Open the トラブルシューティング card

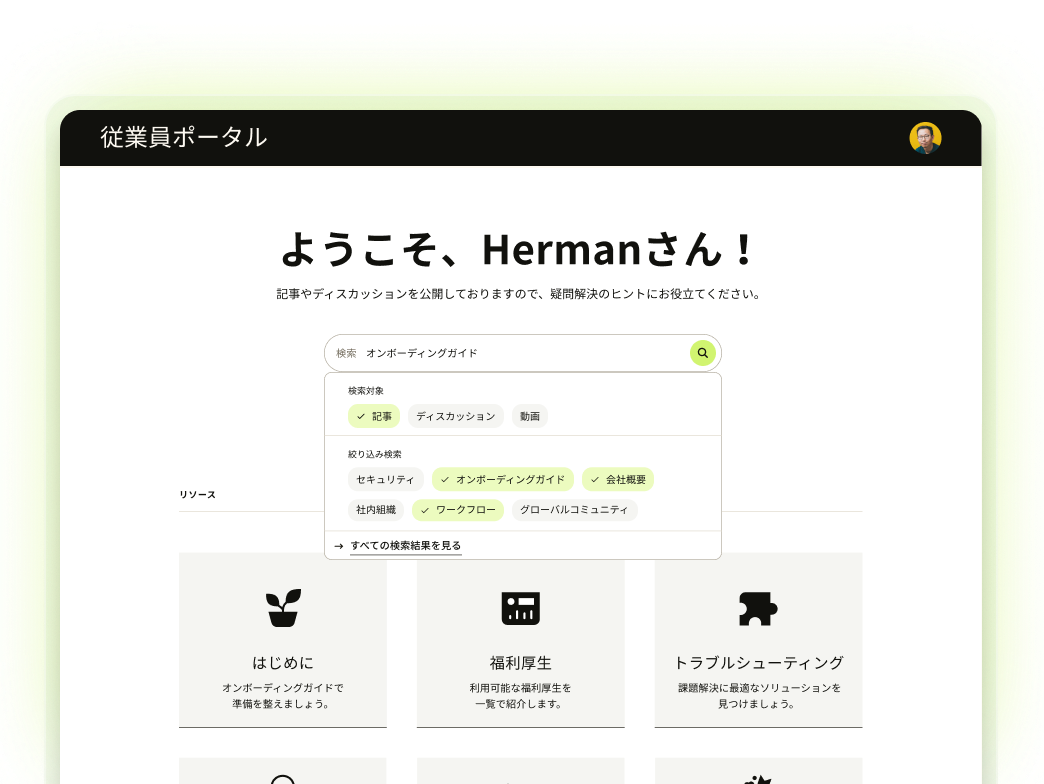[x=758, y=662]
